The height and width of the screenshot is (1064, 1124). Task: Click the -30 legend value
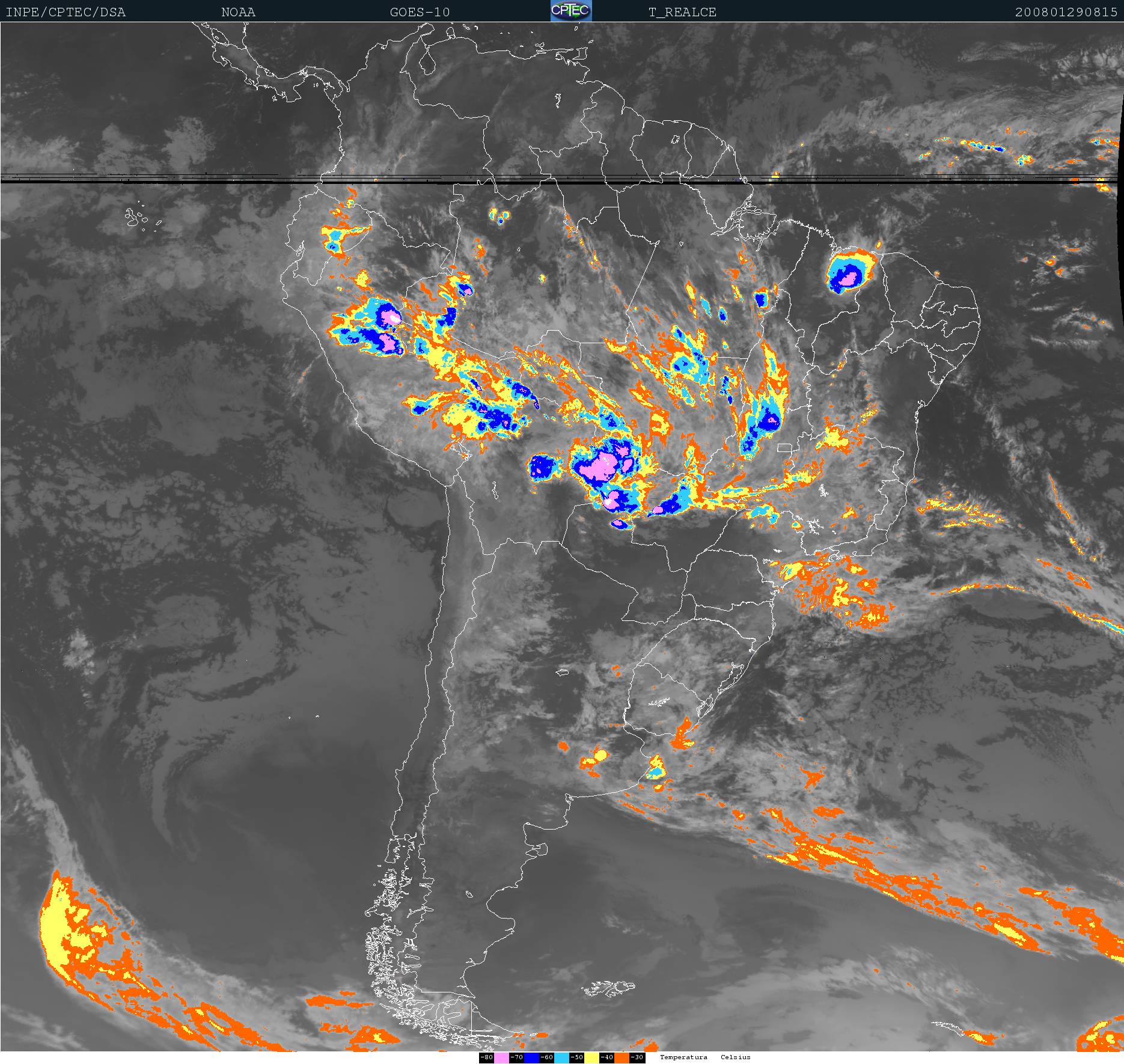637,1057
